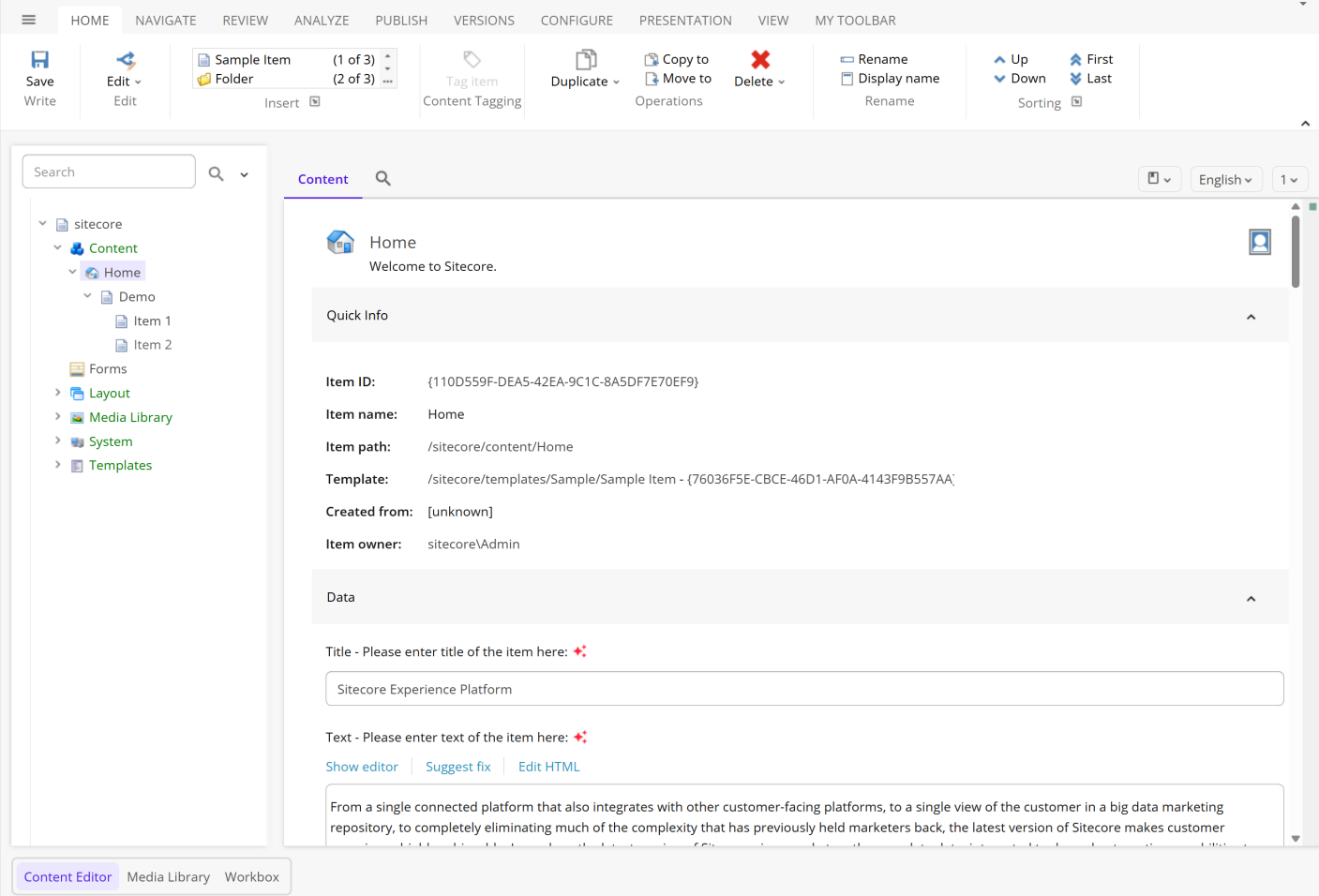Image resolution: width=1319 pixels, height=896 pixels.
Task: Switch to Workbox bottom tab
Action: point(252,876)
